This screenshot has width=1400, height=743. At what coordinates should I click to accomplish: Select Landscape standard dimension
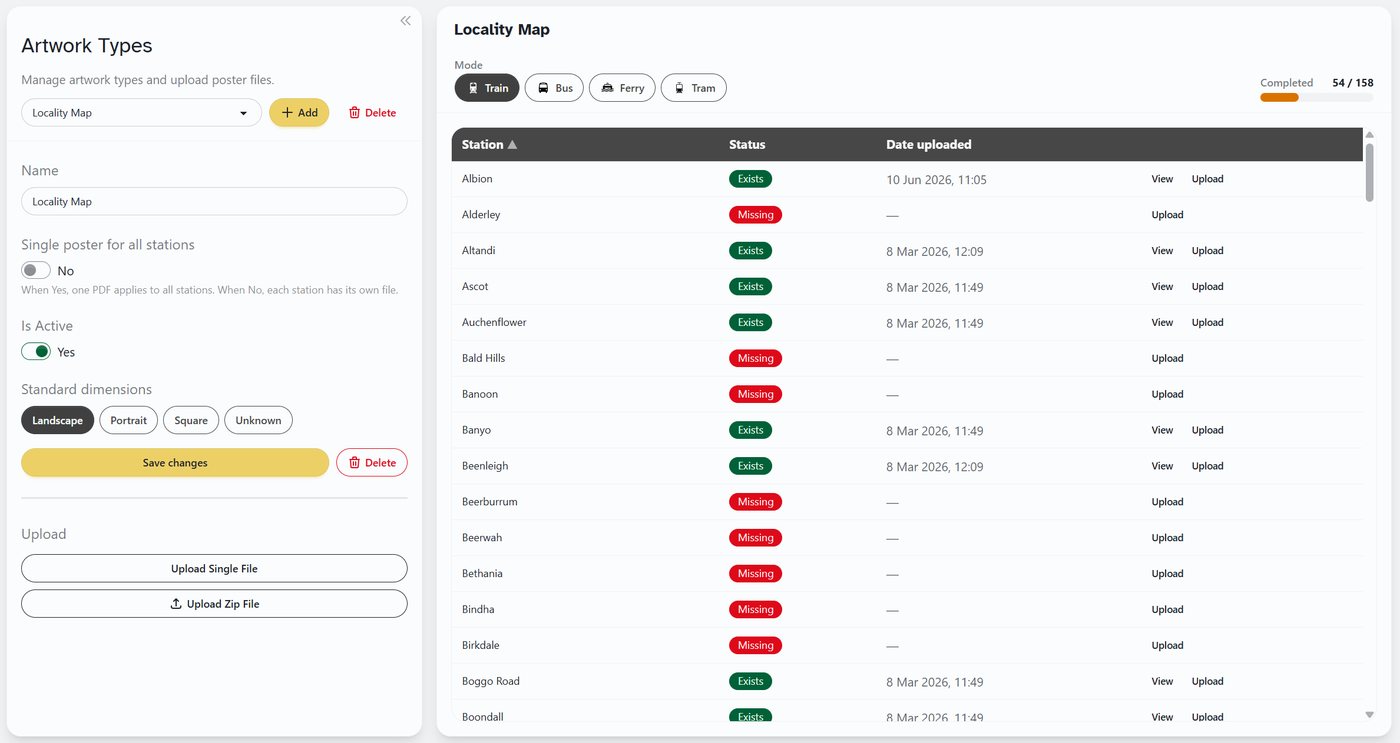tap(58, 421)
